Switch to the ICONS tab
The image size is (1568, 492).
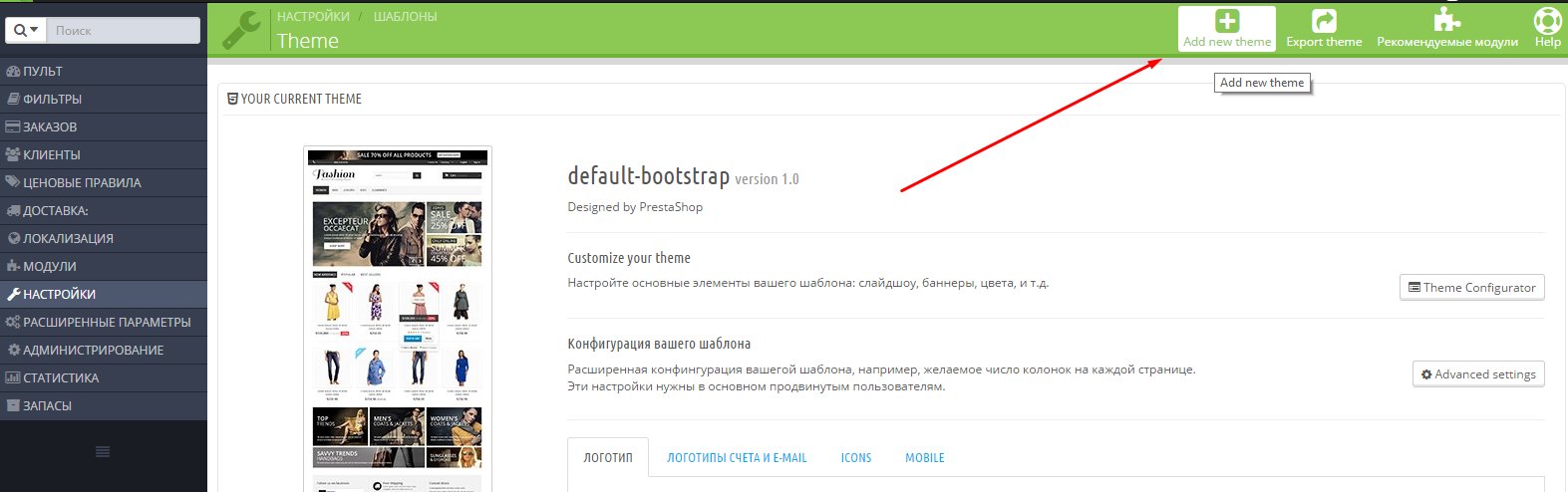855,458
